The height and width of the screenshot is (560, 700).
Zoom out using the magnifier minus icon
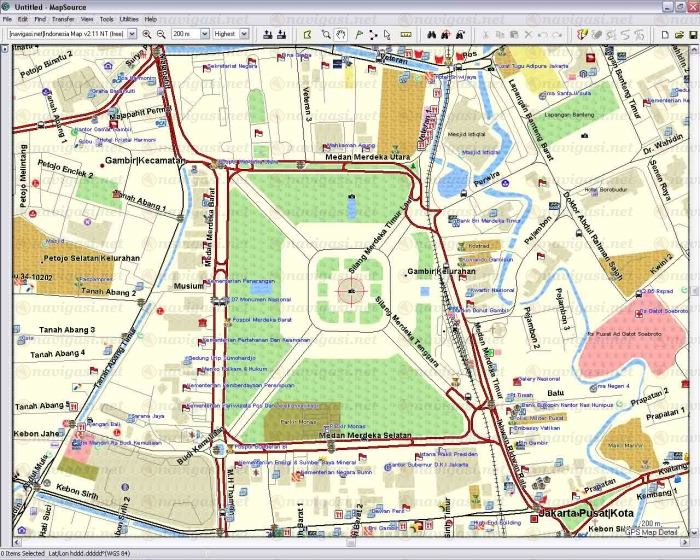coord(160,34)
